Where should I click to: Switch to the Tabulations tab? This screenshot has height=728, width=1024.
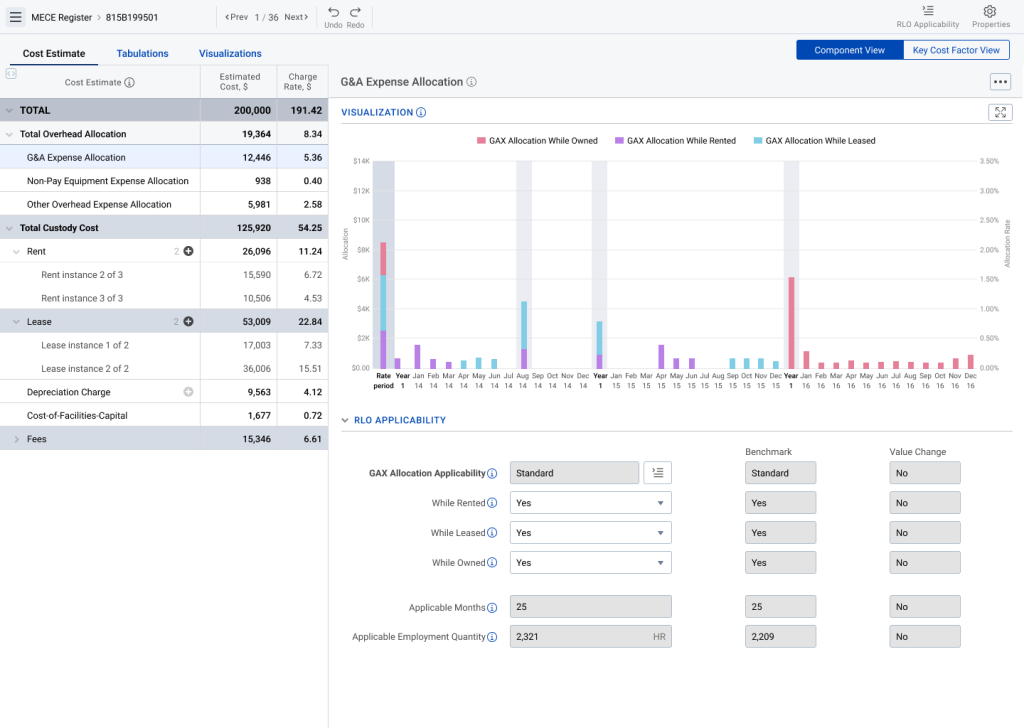tap(142, 53)
